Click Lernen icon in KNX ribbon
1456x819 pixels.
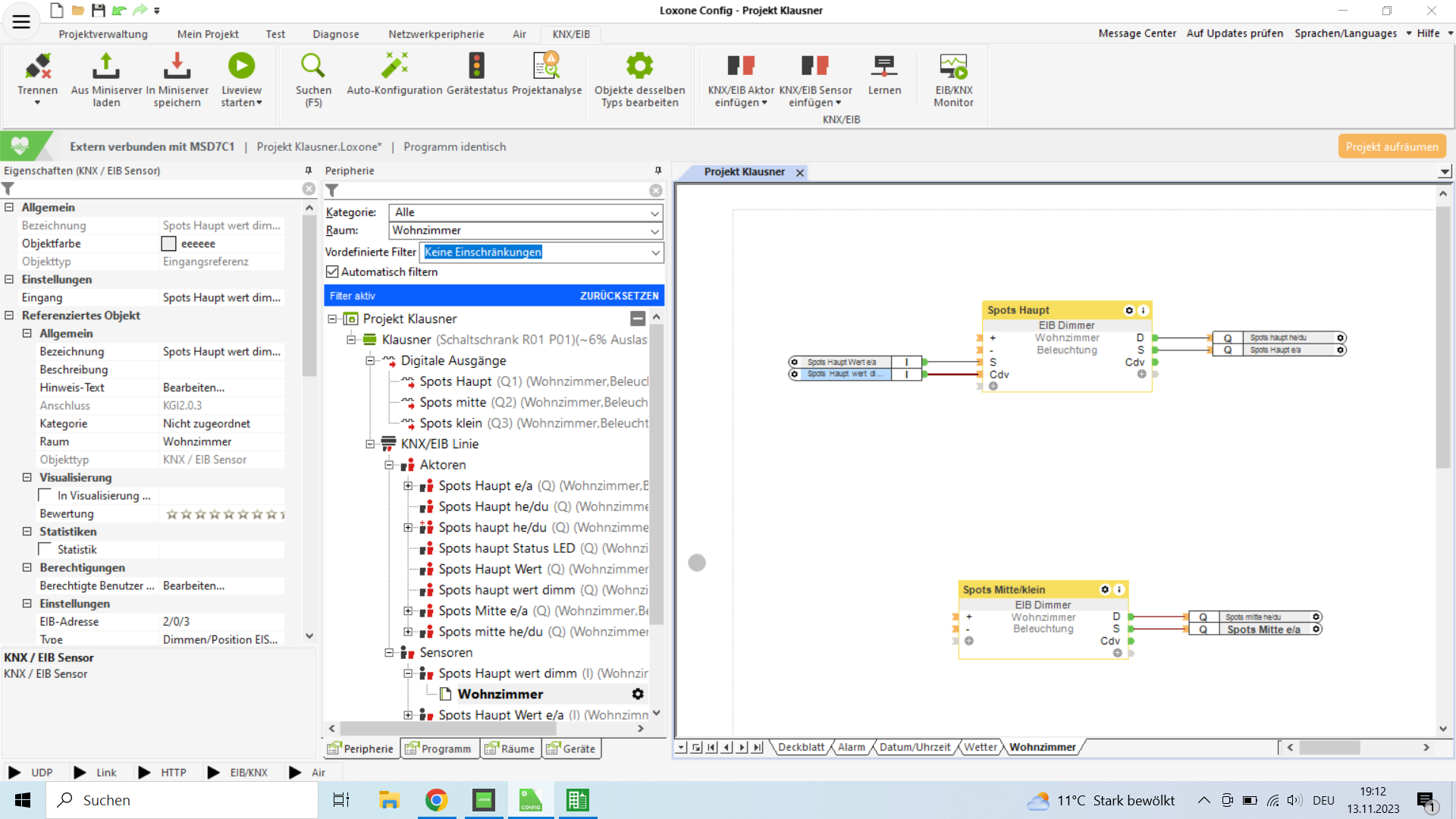pyautogui.click(x=884, y=67)
